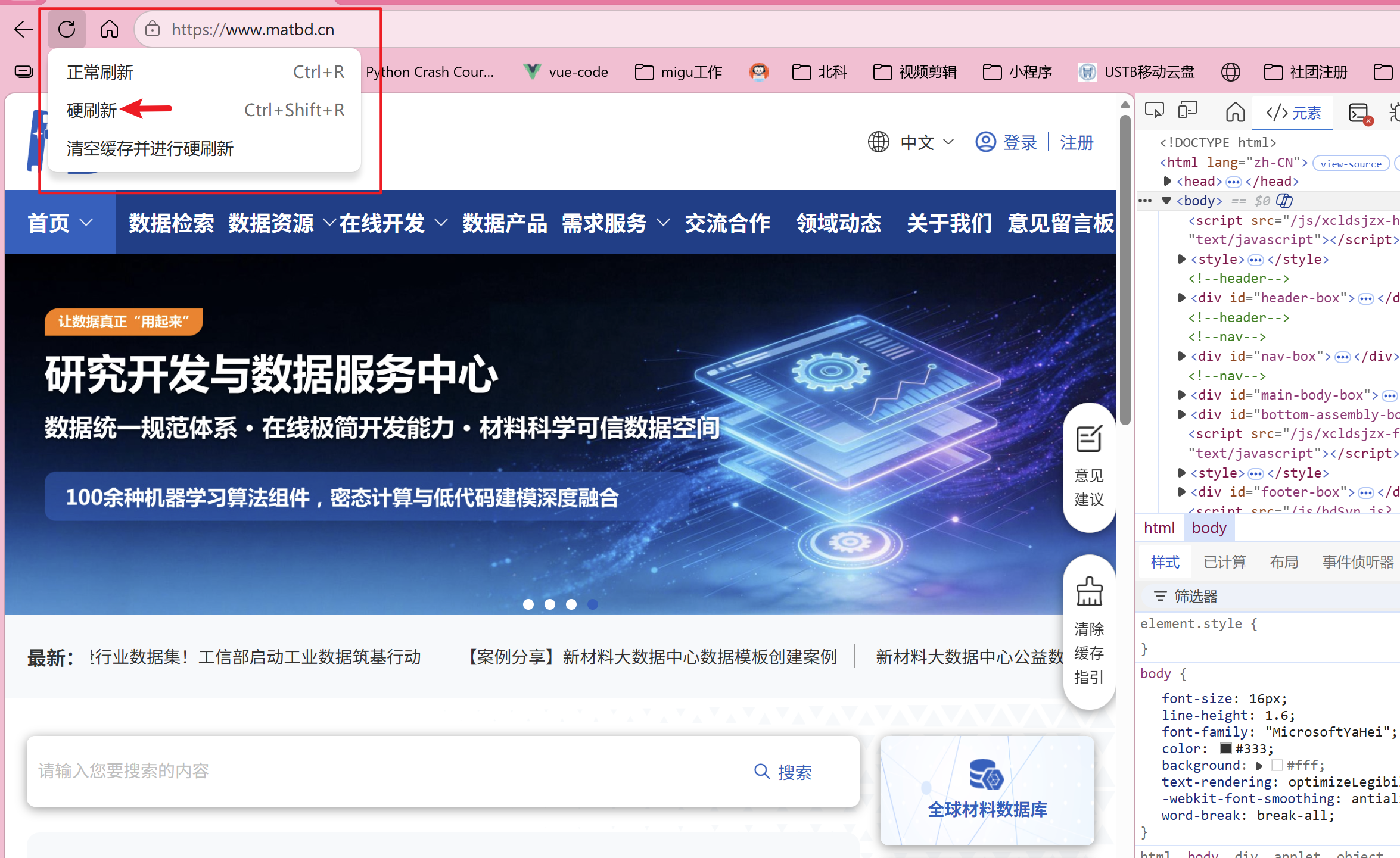
Task: Click the 意见建议 feedback icon
Action: 1089,439
